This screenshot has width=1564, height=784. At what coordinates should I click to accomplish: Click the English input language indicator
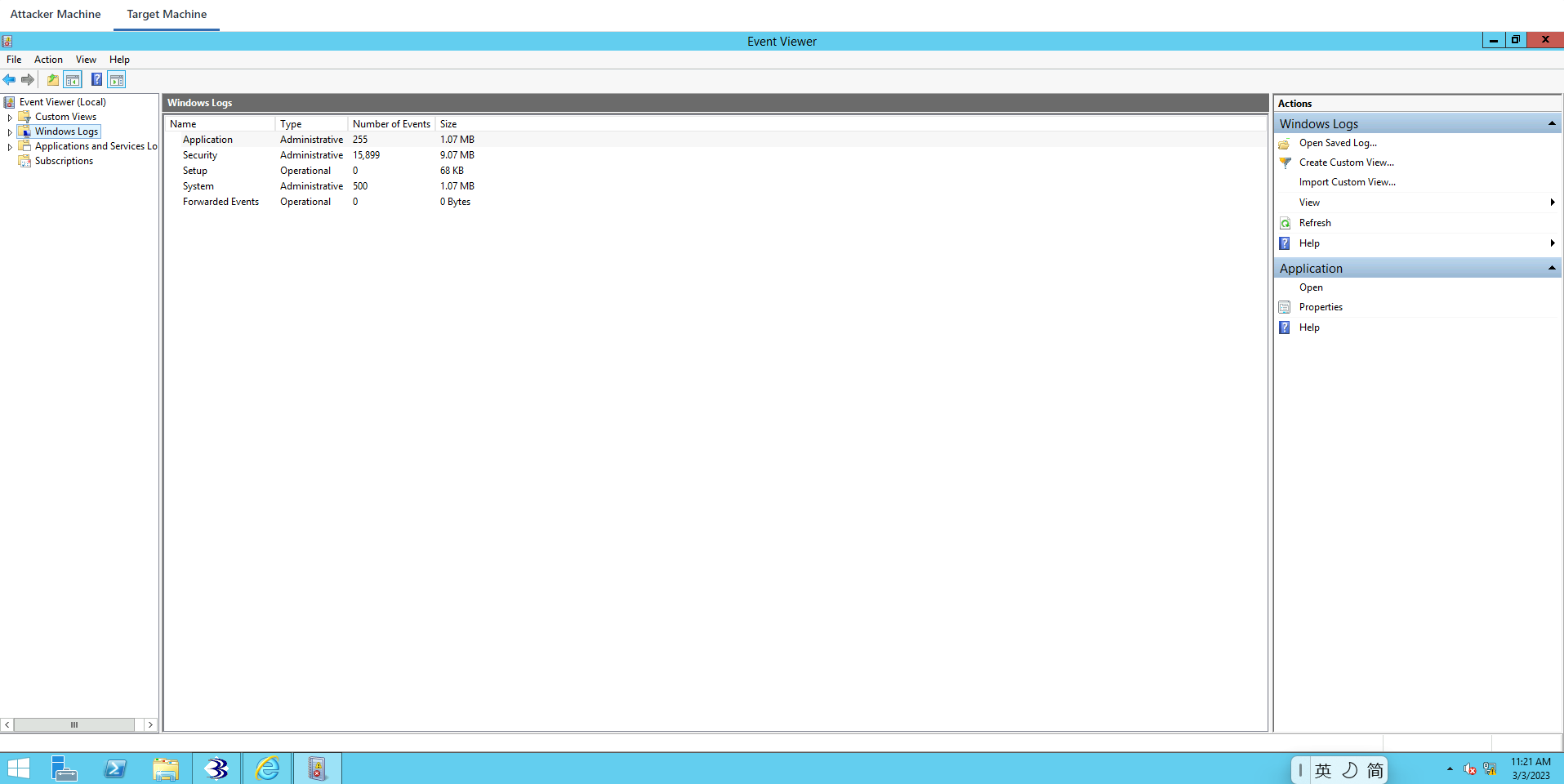click(1323, 770)
